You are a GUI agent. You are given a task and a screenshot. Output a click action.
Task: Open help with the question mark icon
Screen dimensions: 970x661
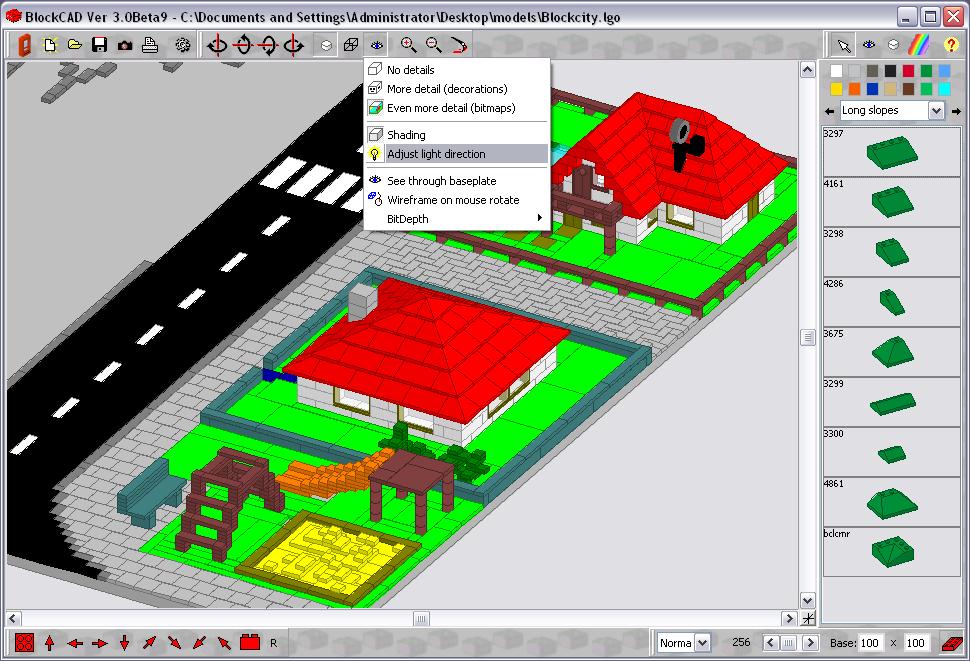(951, 45)
